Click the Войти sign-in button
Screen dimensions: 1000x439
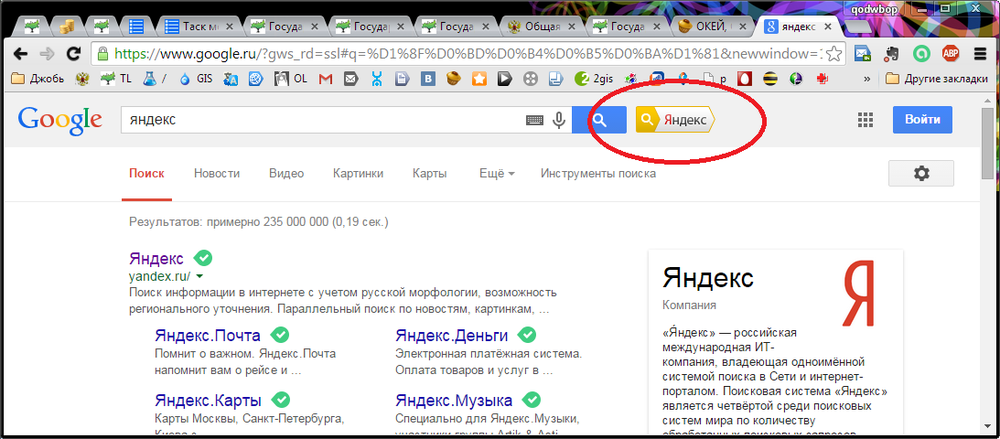[922, 119]
